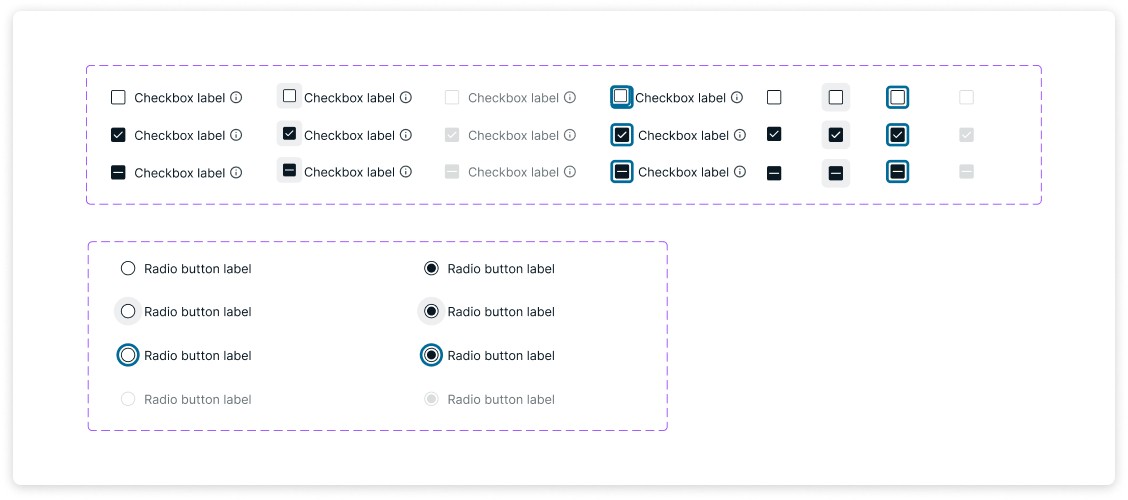This screenshot has width=1128, height=500.
Task: Click info icon beside default indeterminate checkbox label
Action: 236,173
